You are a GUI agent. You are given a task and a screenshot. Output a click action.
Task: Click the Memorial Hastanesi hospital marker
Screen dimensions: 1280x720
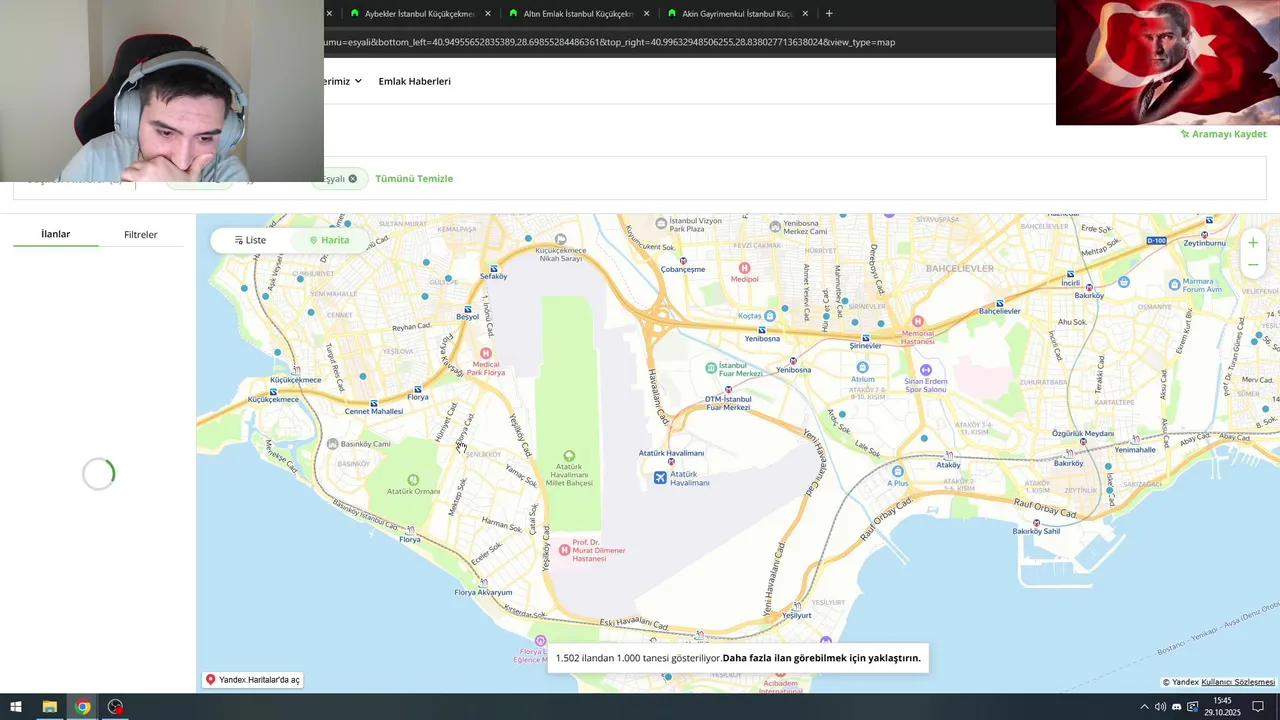click(918, 321)
